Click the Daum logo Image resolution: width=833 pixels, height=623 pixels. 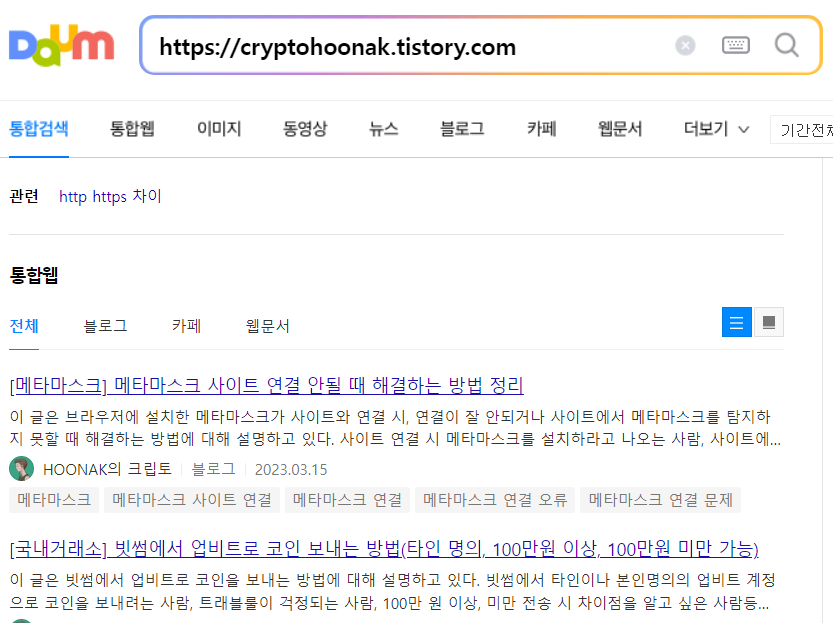pos(62,46)
